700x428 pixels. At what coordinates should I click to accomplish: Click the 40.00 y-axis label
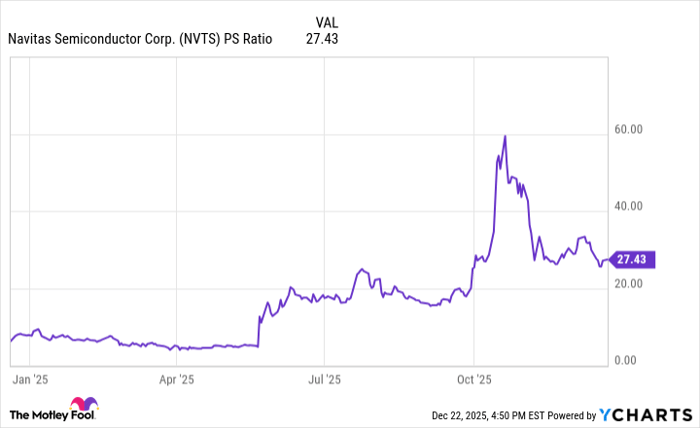click(629, 206)
